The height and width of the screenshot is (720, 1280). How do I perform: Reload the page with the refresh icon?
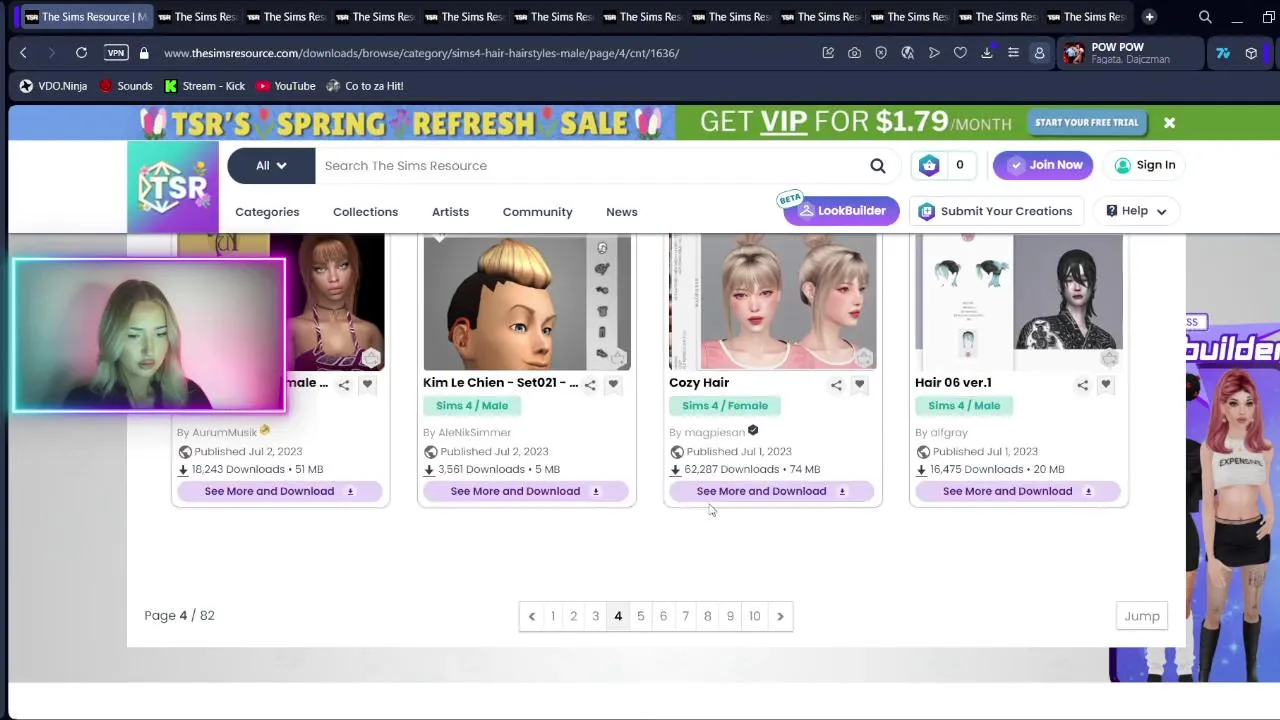point(81,53)
